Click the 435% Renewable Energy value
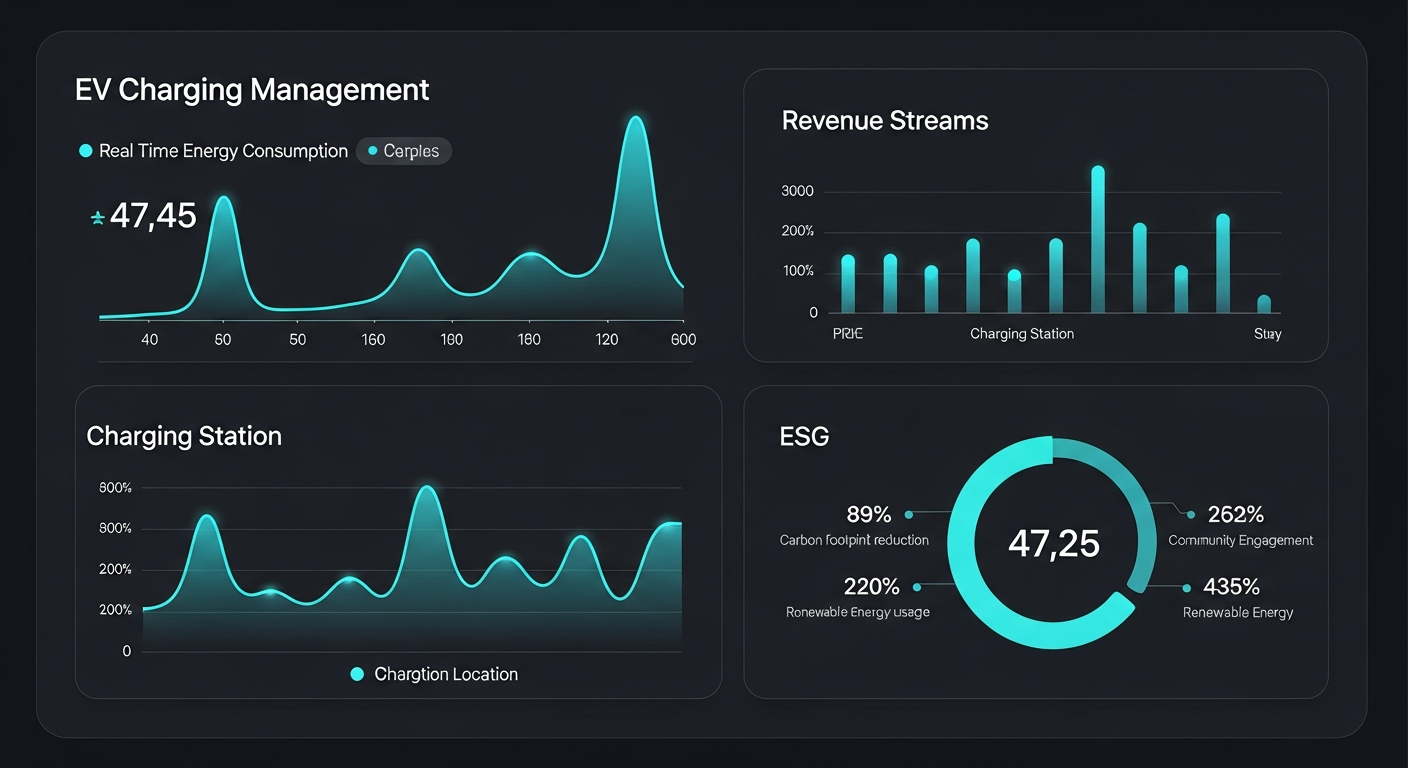This screenshot has height=768, width=1408. (x=1231, y=587)
